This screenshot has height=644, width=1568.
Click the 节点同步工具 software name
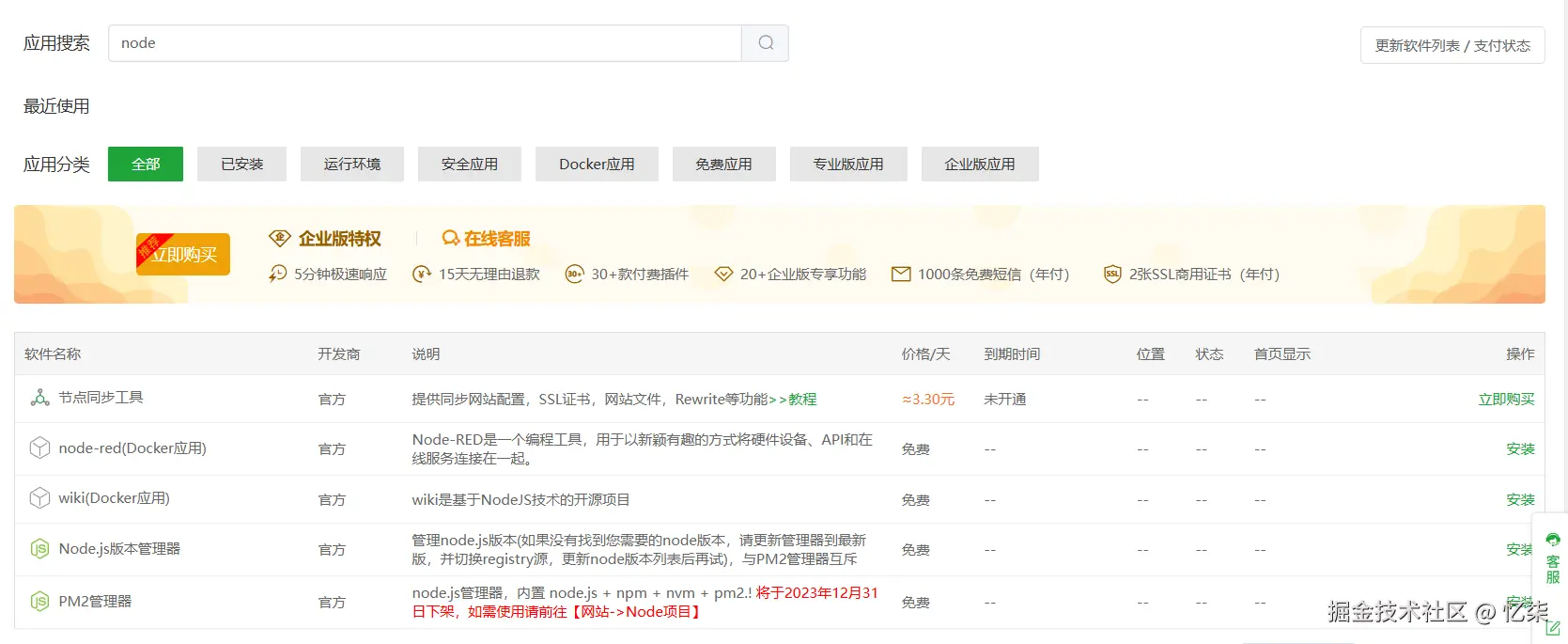pyautogui.click(x=101, y=398)
